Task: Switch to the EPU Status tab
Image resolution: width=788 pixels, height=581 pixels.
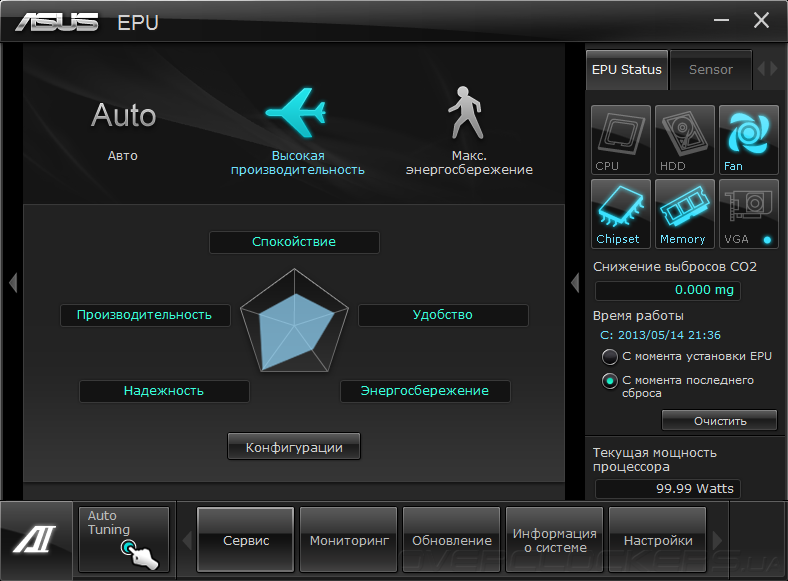Action: tap(627, 70)
